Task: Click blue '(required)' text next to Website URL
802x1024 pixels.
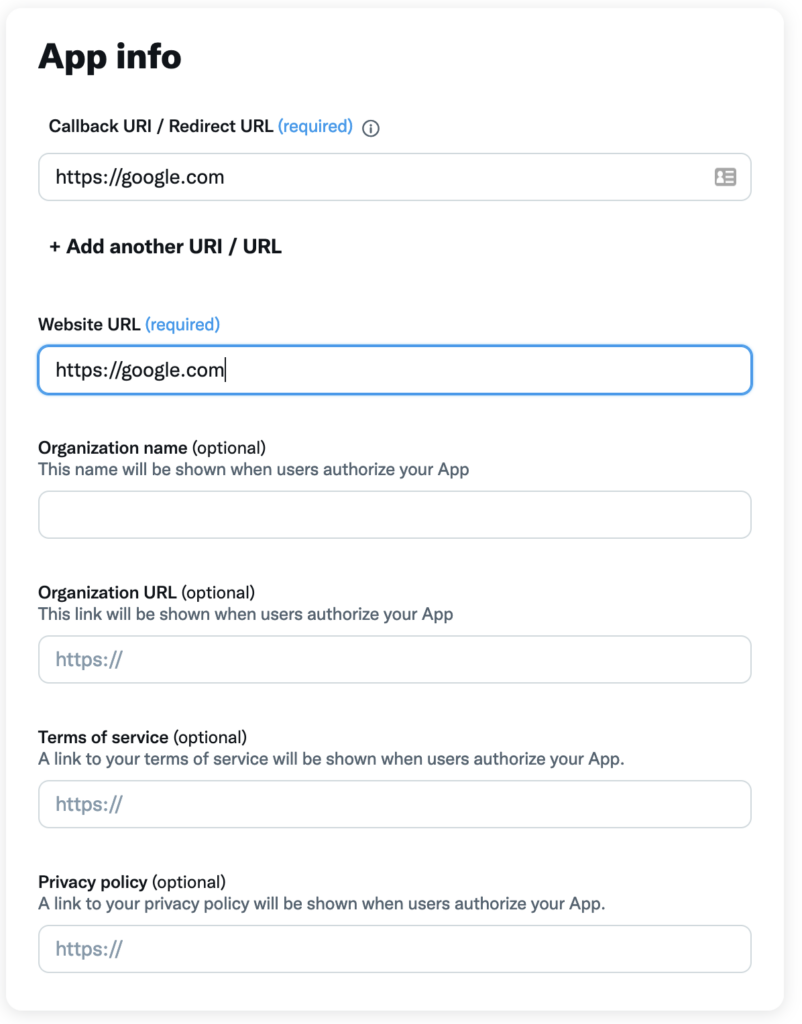Action: tap(182, 324)
